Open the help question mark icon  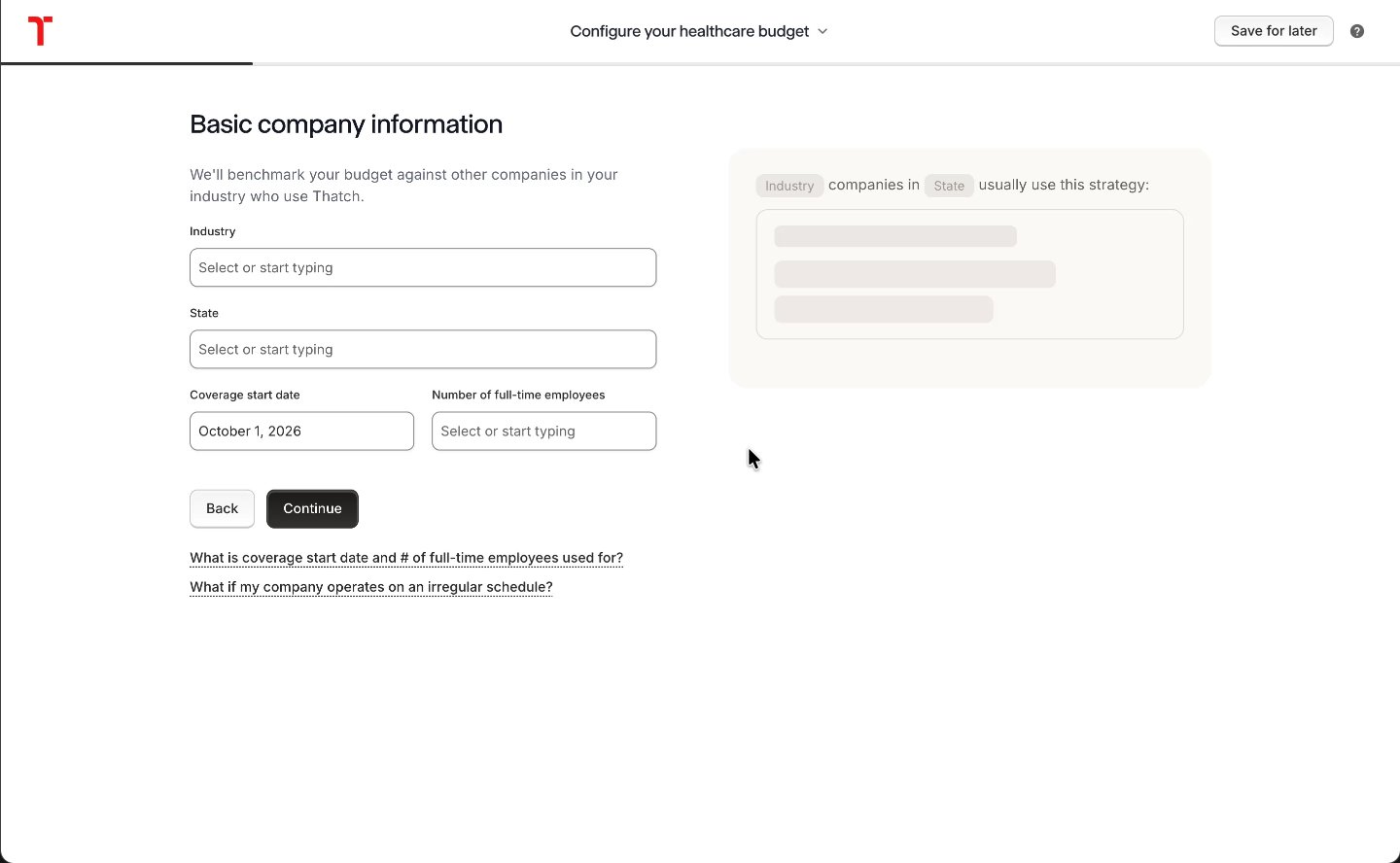pos(1357,31)
